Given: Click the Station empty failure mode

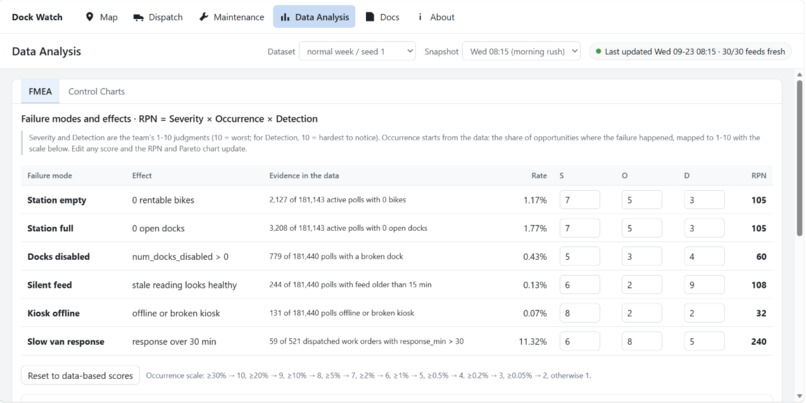Looking at the screenshot, I should [57, 200].
